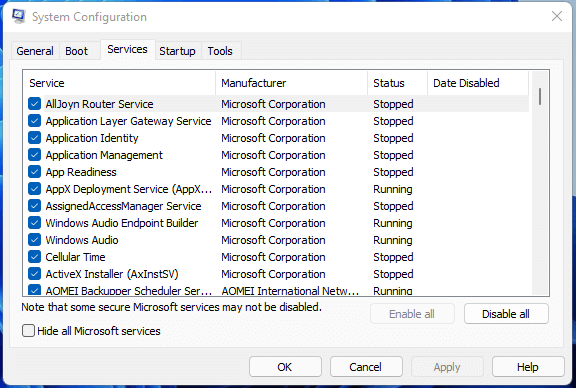The image size is (576, 388).
Task: Select the AllJoyn Router Service row name
Action: [x=99, y=104]
